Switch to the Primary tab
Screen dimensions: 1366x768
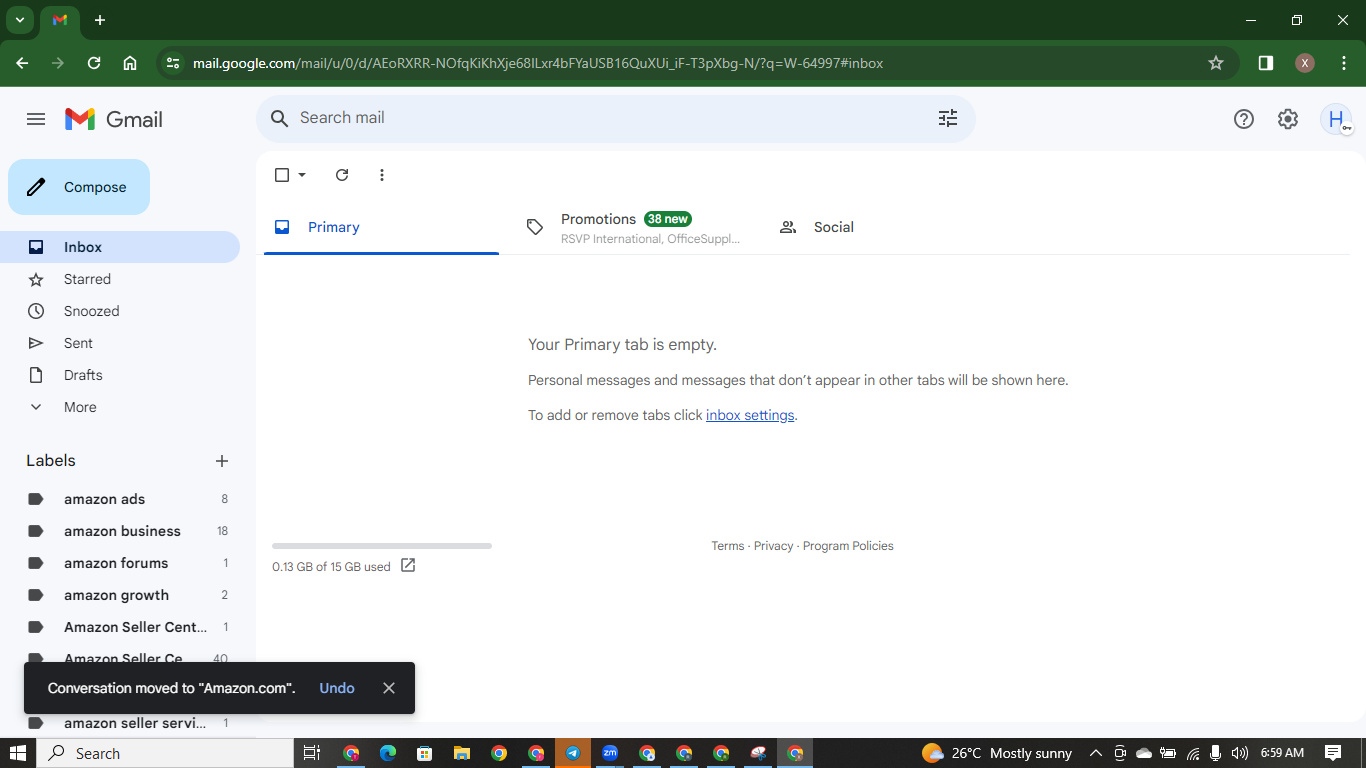381,227
